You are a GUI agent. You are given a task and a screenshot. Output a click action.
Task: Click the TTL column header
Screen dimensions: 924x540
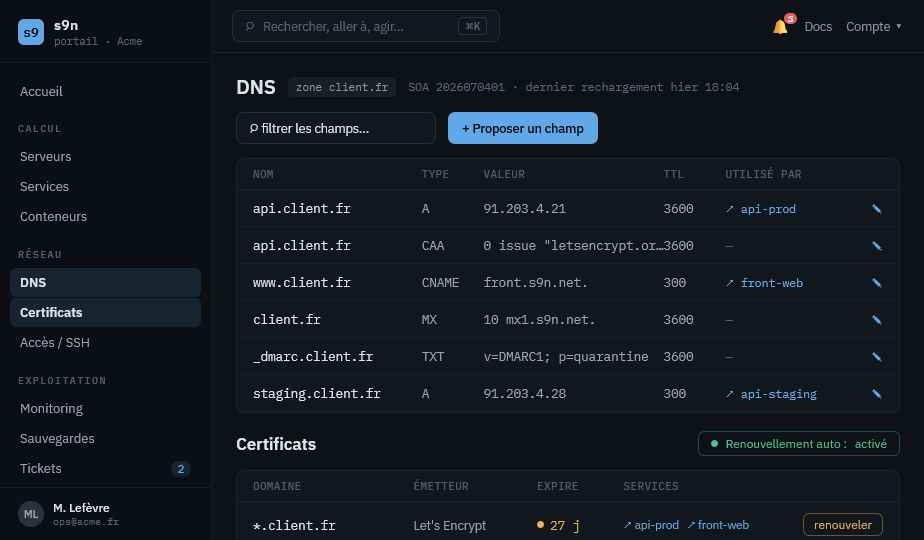point(673,174)
